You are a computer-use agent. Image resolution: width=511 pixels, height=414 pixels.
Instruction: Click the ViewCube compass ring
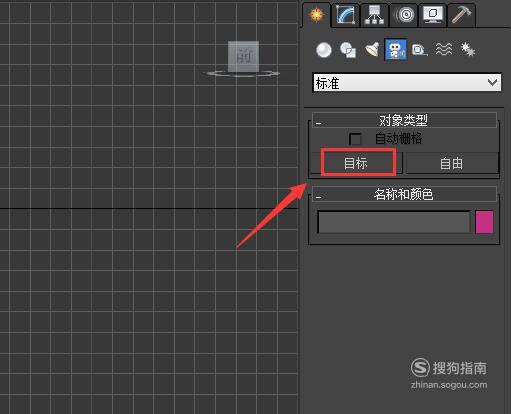click(x=242, y=74)
